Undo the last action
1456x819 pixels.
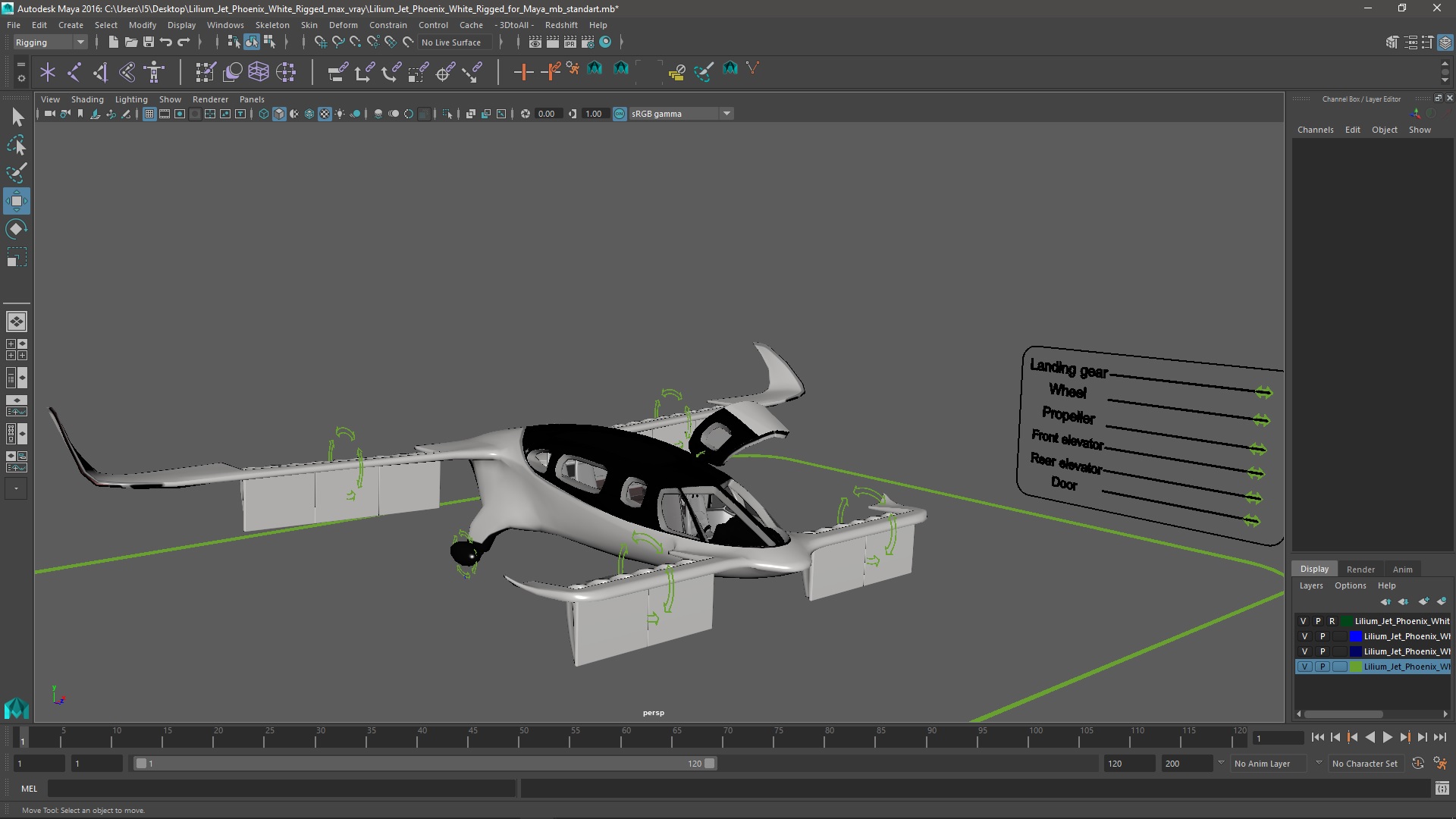click(166, 42)
